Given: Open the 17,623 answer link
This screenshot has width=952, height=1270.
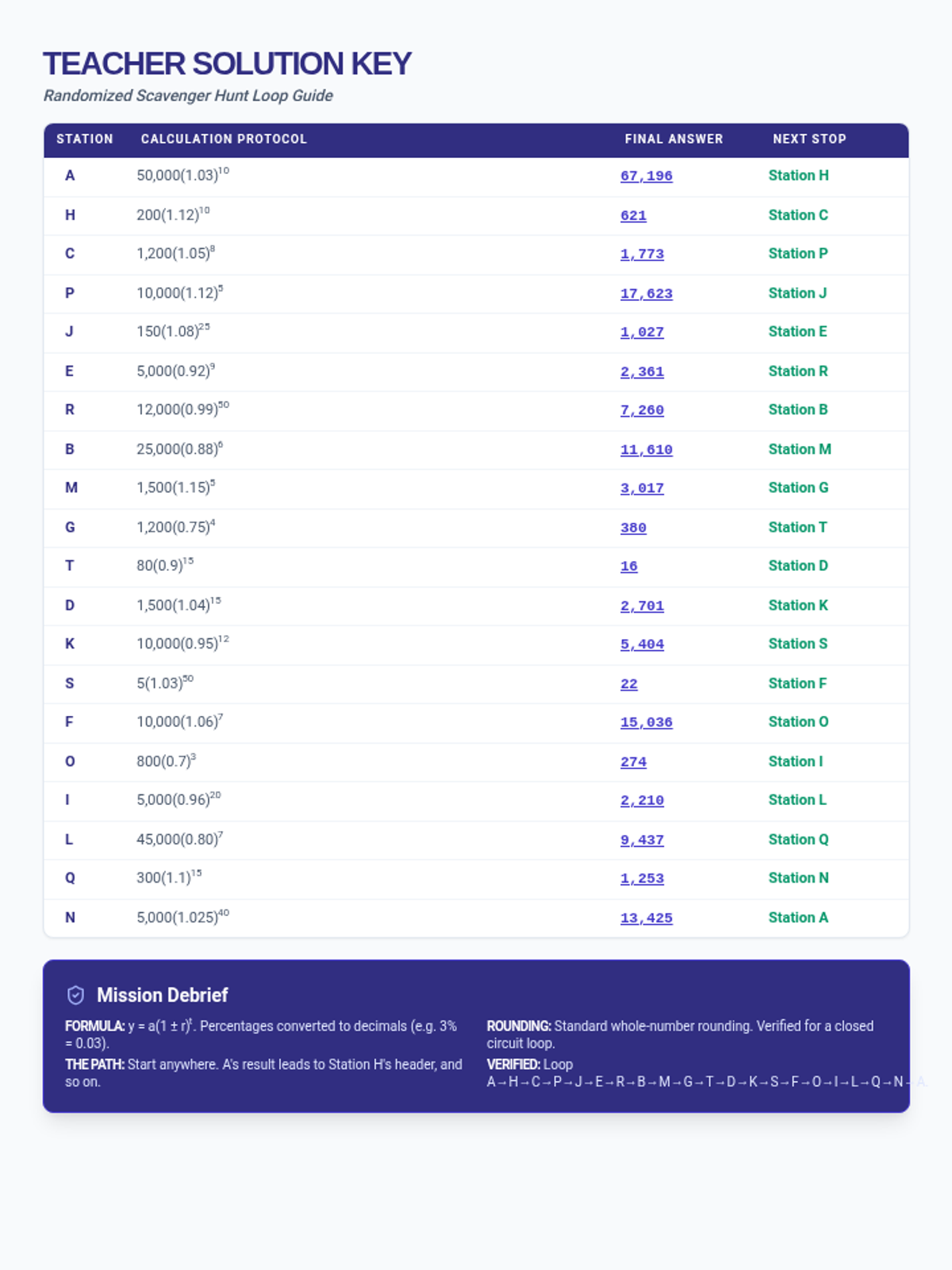Looking at the screenshot, I should 646,294.
